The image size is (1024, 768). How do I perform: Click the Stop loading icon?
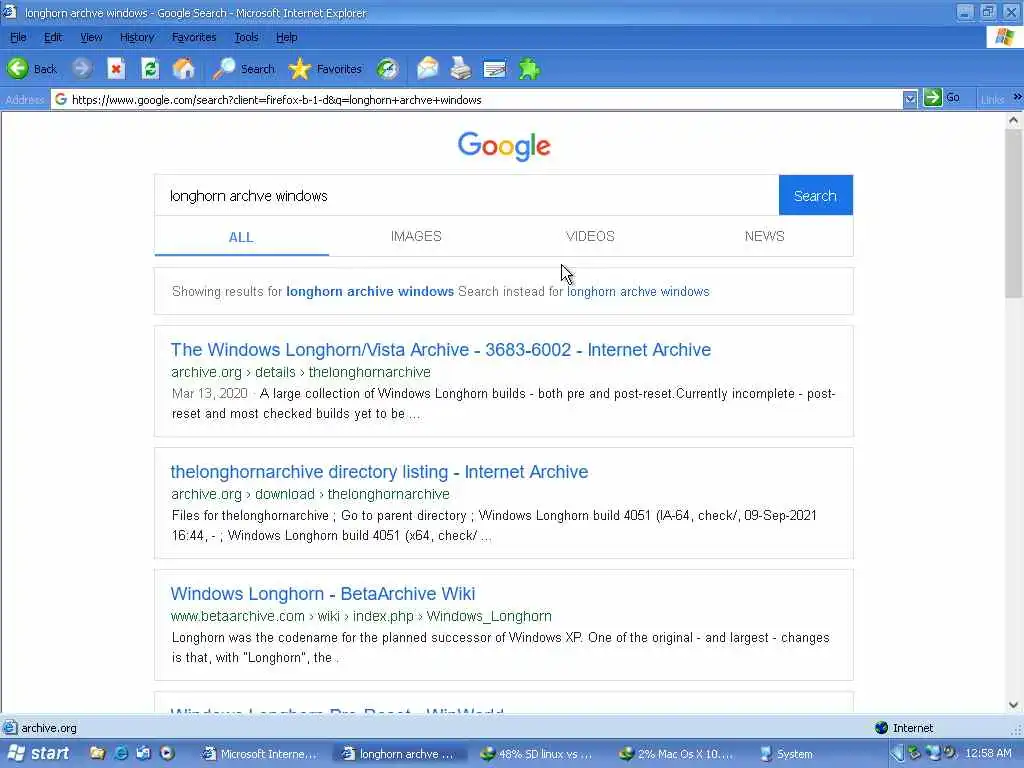tap(116, 68)
